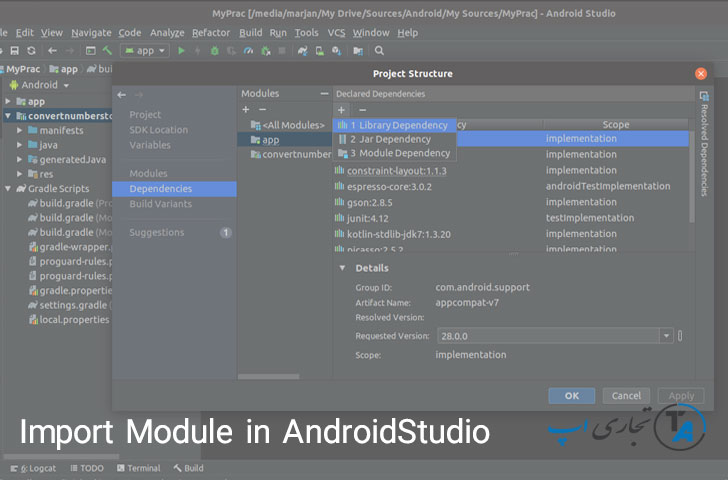Collapse the convertnumbersto module tree node

click(8, 116)
